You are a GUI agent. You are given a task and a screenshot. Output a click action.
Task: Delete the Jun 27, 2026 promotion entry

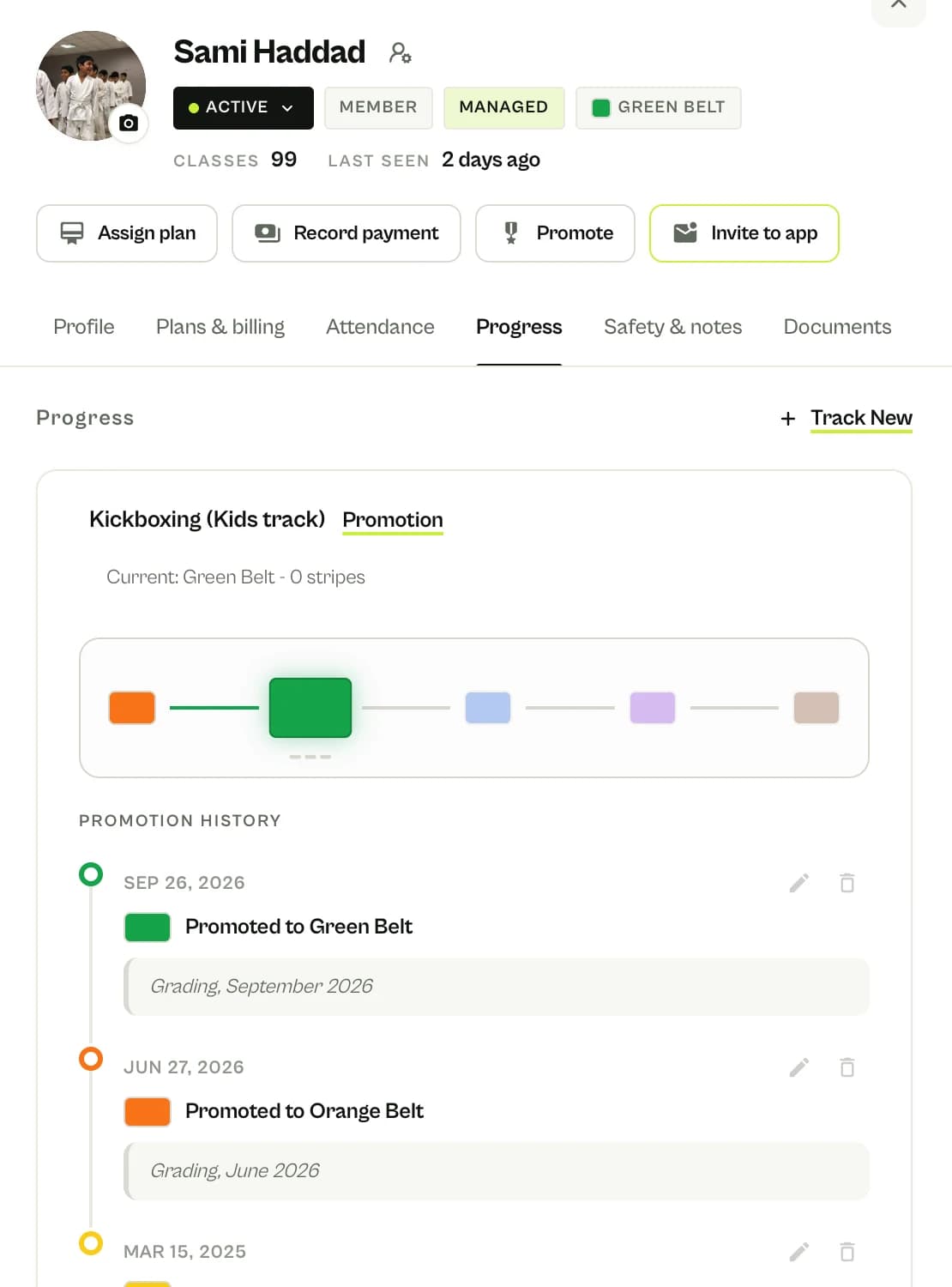[x=847, y=1067]
